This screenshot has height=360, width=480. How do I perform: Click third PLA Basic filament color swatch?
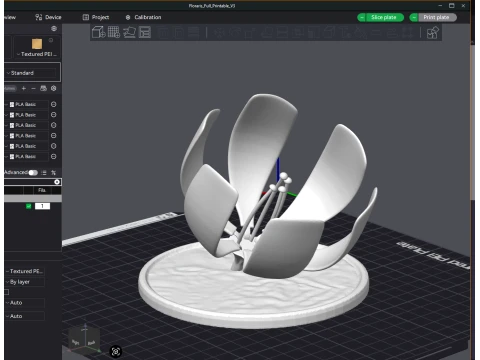coord(12,125)
